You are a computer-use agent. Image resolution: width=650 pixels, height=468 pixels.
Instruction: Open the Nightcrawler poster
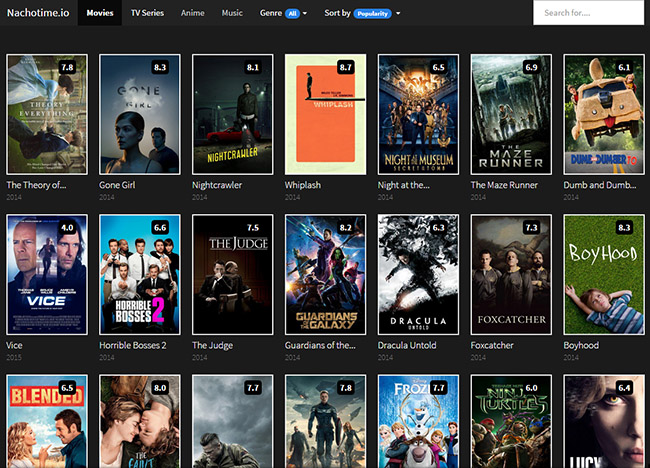233,114
